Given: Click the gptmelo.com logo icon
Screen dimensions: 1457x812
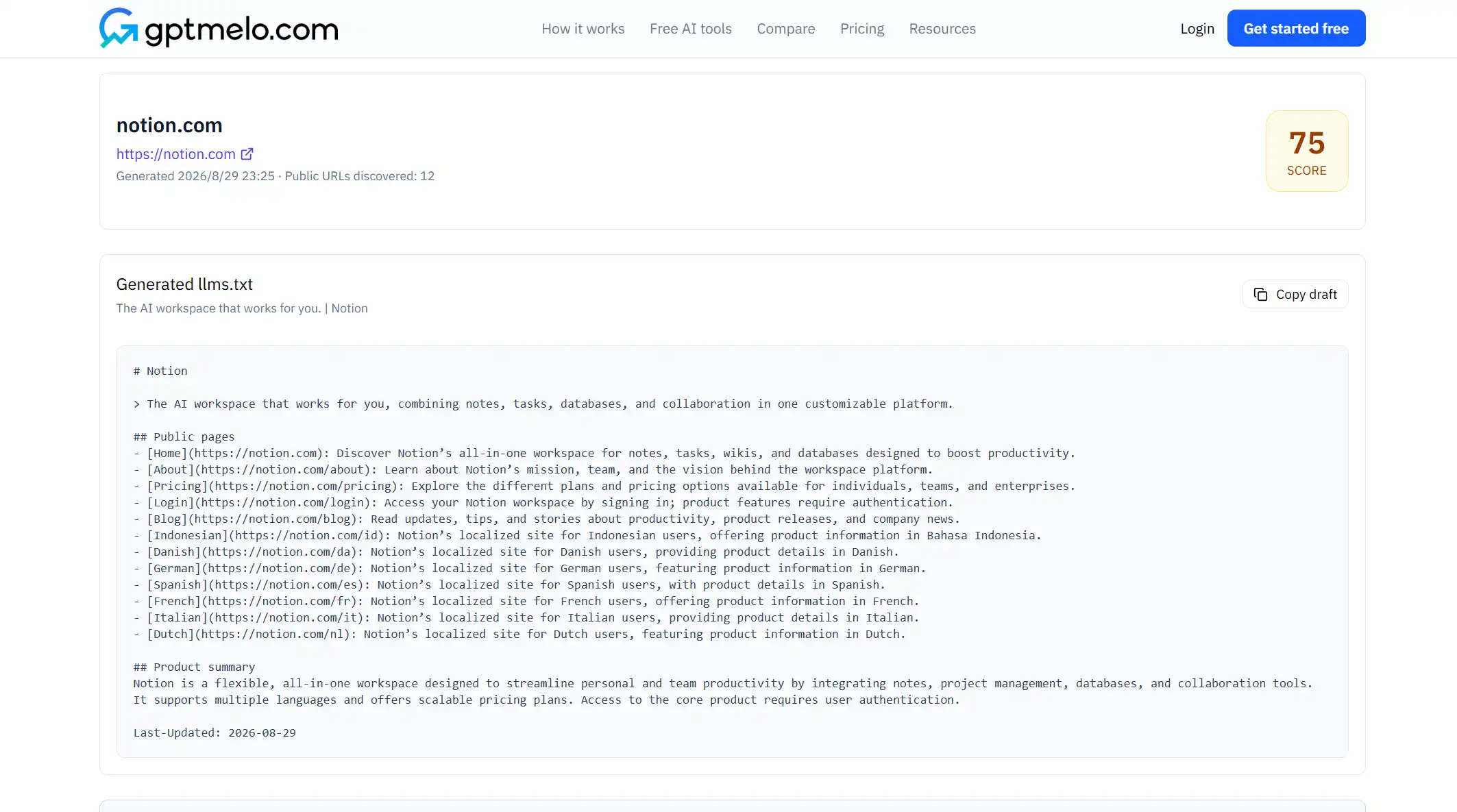Looking at the screenshot, I should click(x=119, y=28).
